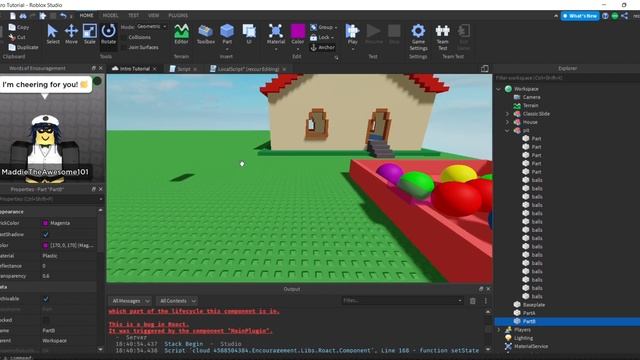Toggle the Locked property checkbox
Image resolution: width=640 pixels, height=360 pixels.
[46, 320]
